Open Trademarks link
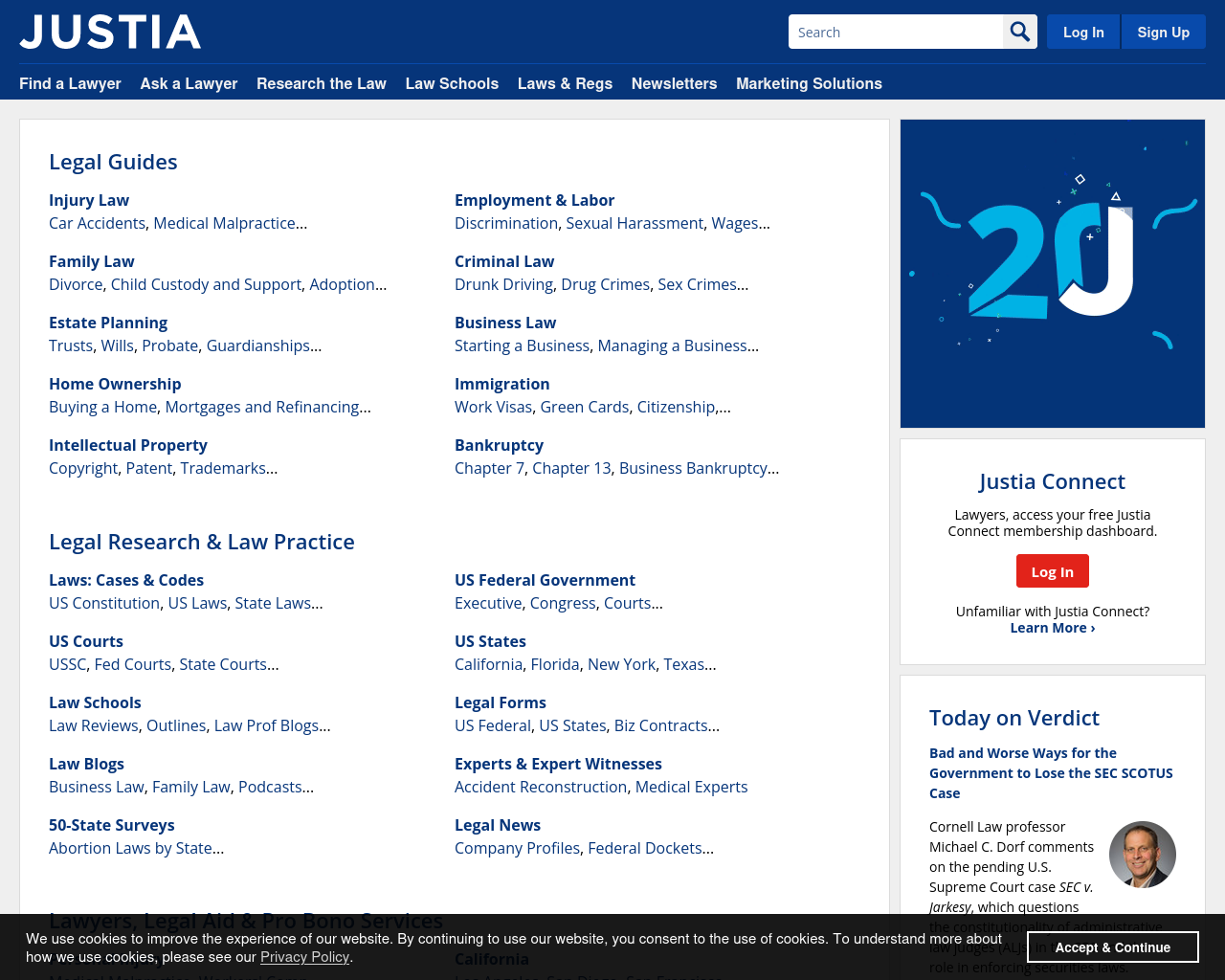This screenshot has width=1225, height=980. [x=223, y=468]
